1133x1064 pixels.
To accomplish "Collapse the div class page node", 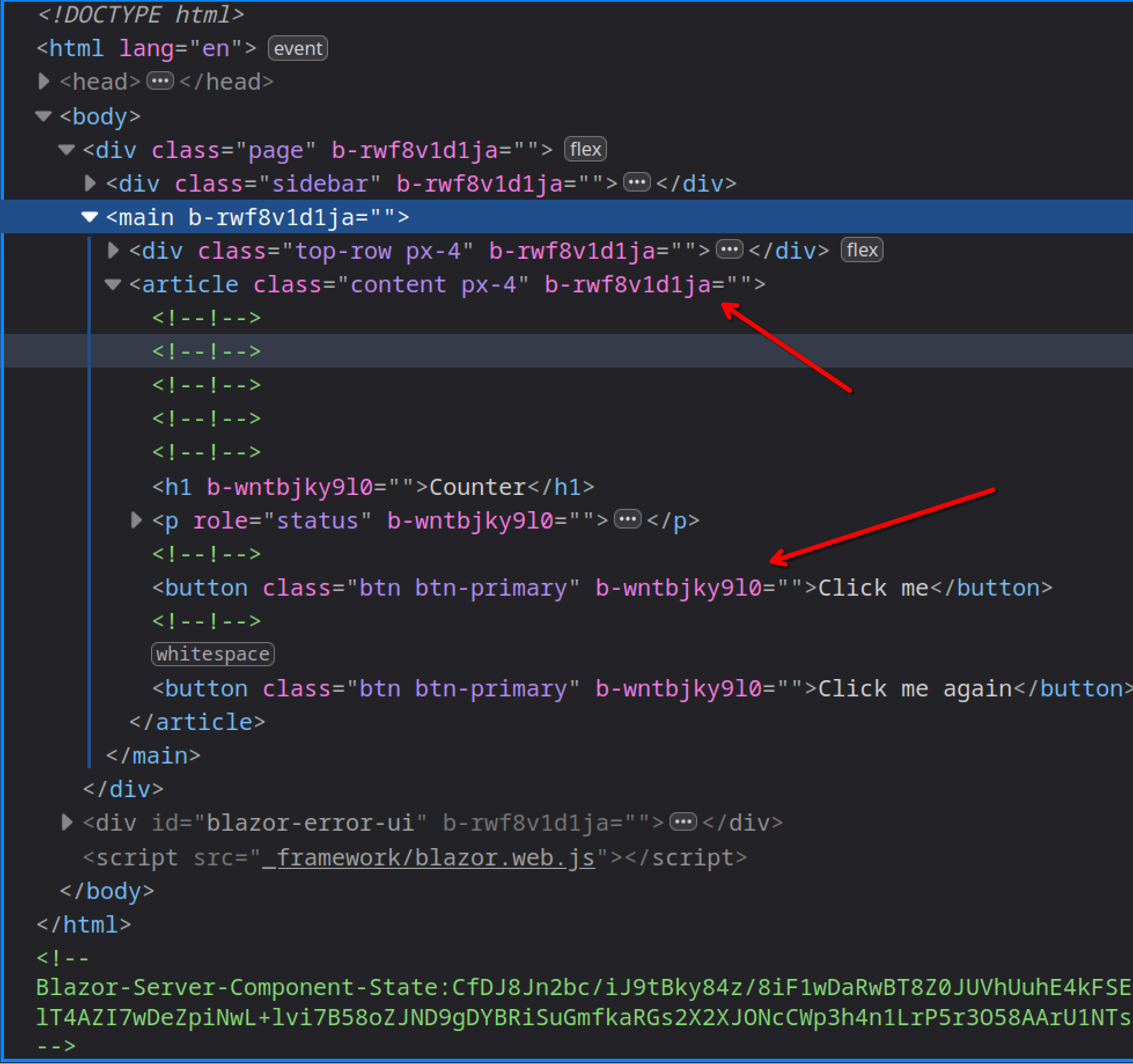I will [x=67, y=150].
